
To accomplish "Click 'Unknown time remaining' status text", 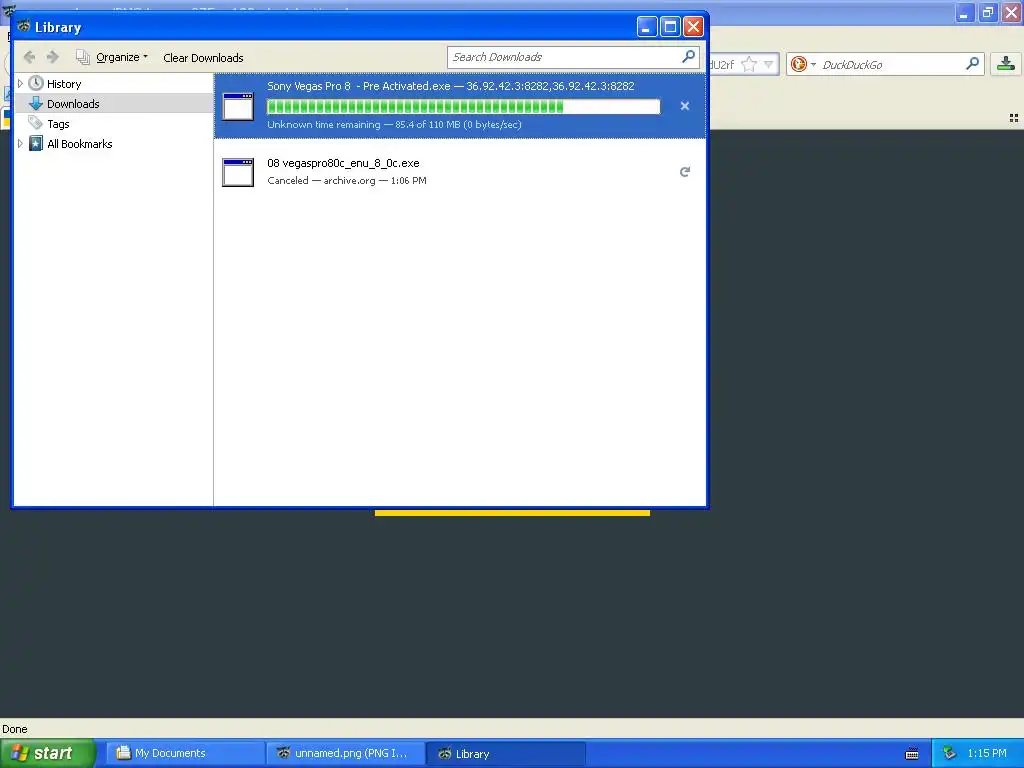I will 324,125.
